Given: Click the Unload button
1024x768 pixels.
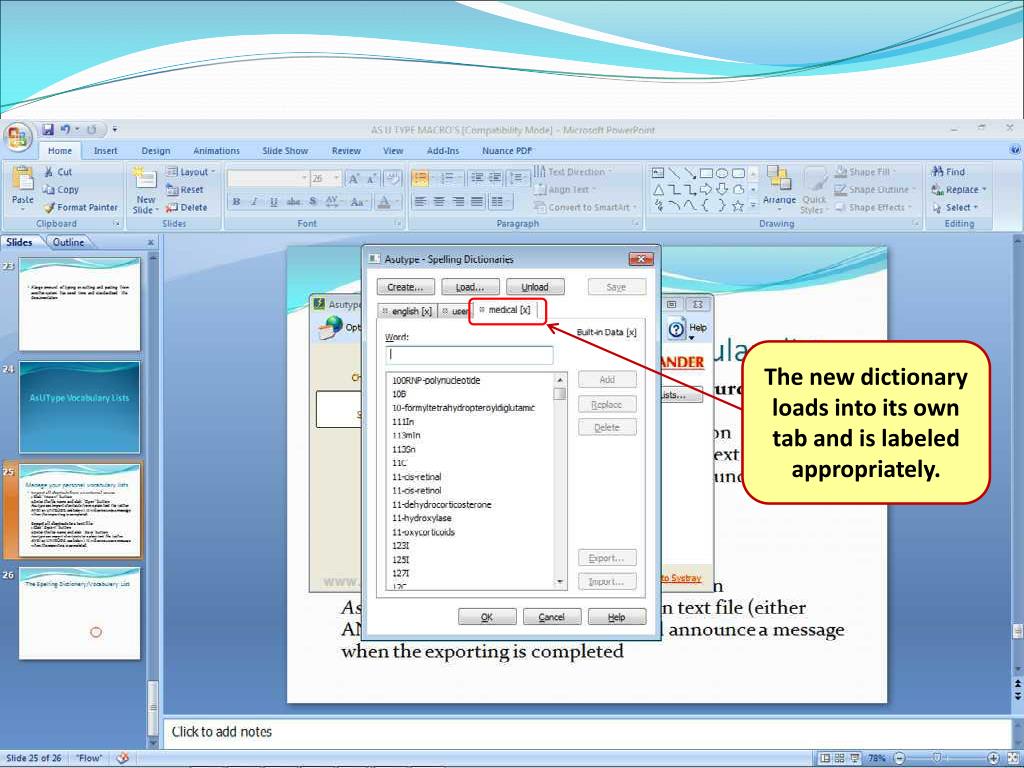Looking at the screenshot, I should point(535,287).
